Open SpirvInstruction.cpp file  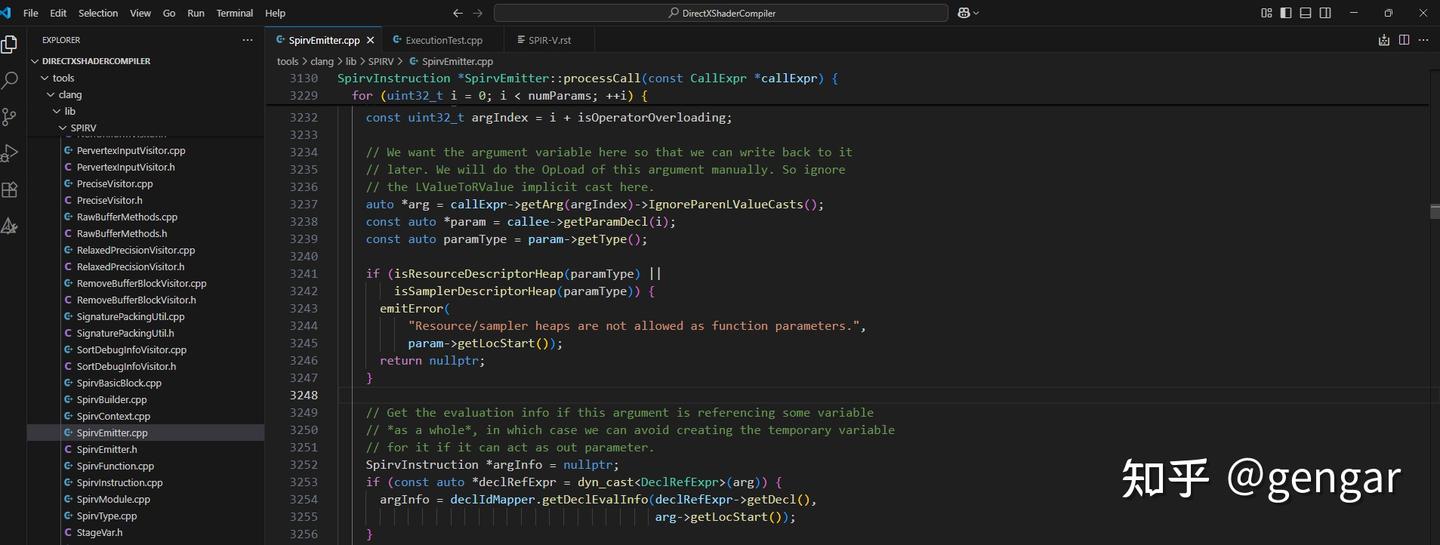[x=120, y=483]
